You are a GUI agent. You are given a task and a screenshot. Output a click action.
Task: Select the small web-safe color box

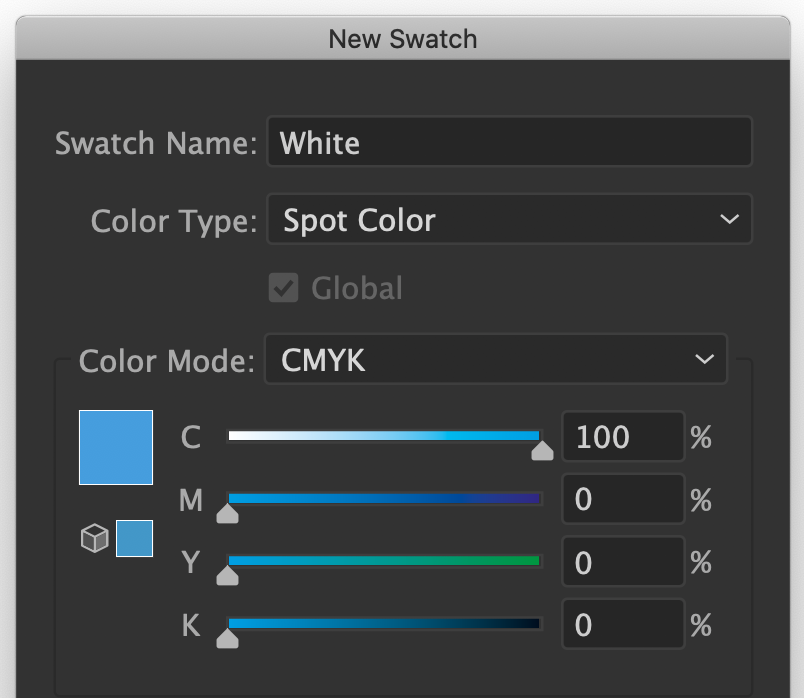point(134,538)
